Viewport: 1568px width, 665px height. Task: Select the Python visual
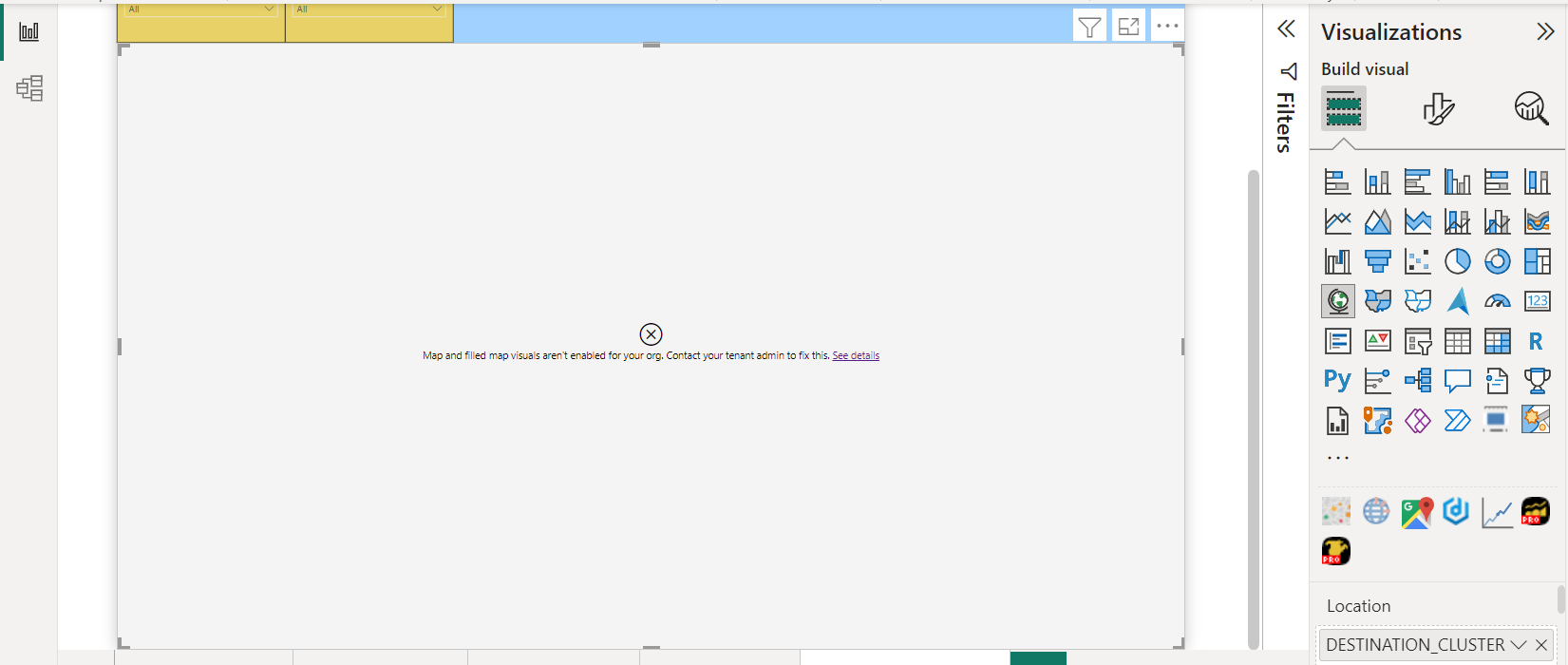click(1337, 381)
